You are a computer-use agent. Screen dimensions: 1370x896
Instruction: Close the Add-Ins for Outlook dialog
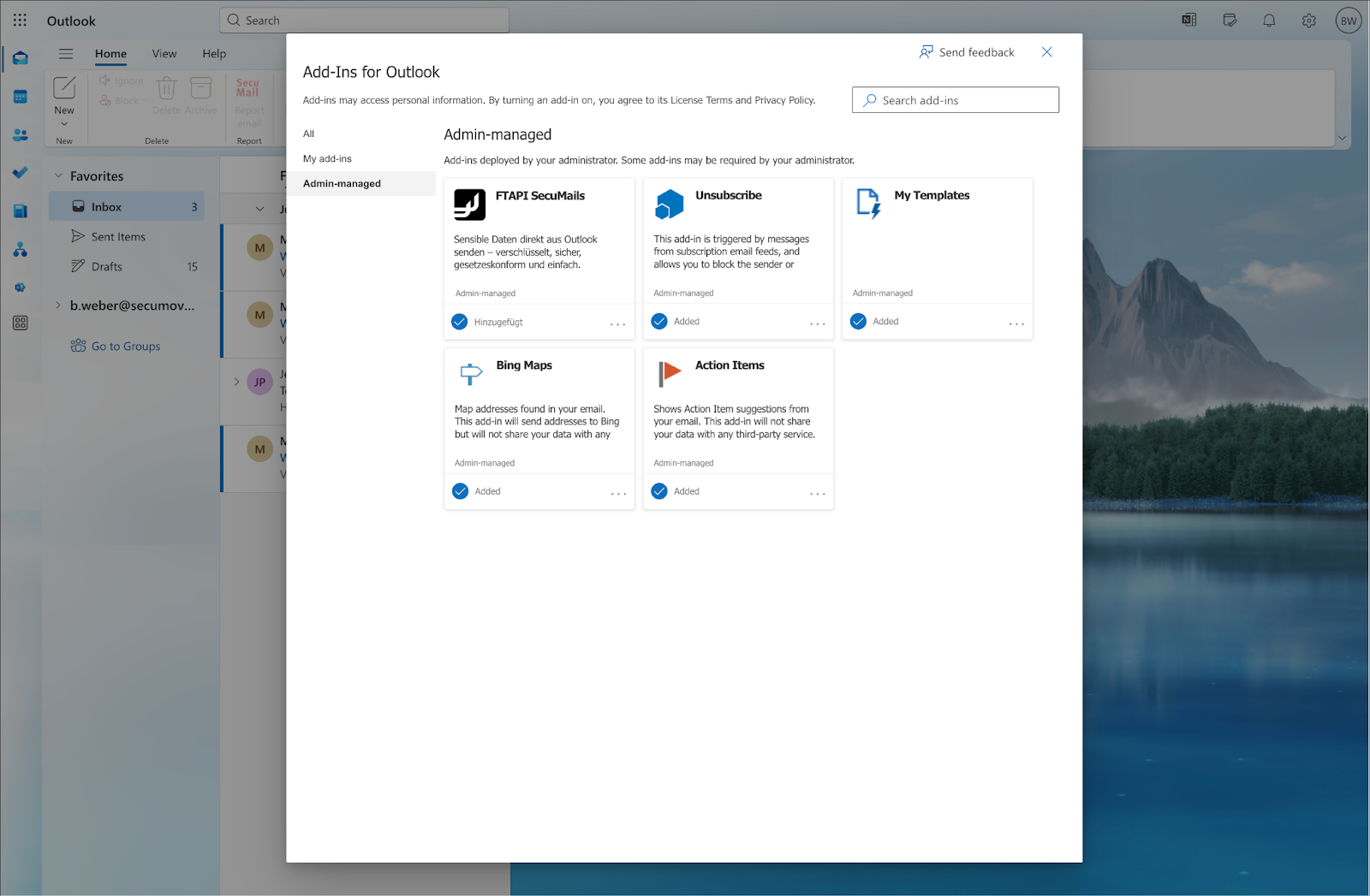tap(1046, 52)
